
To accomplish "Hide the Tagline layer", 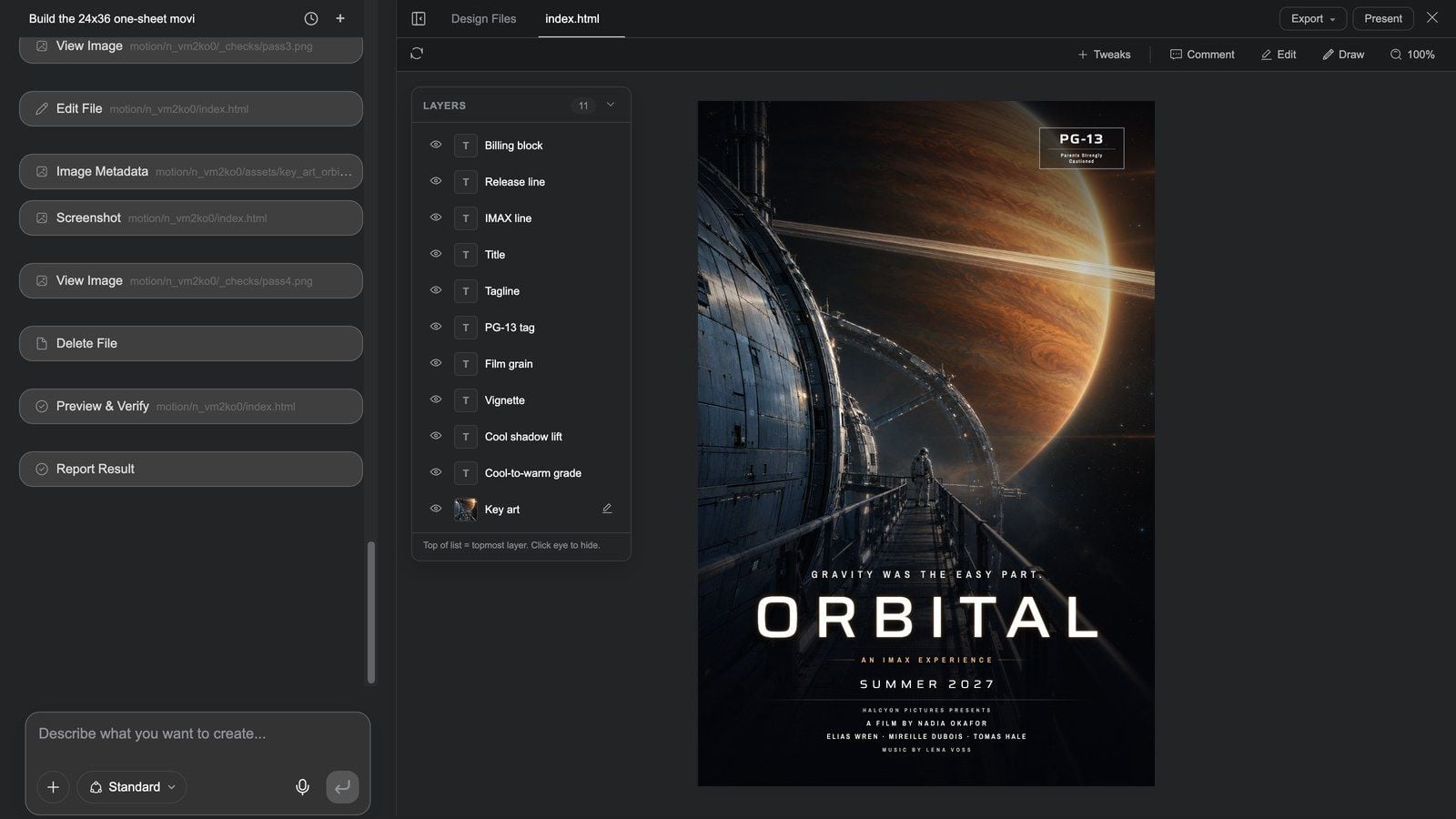I will (436, 290).
